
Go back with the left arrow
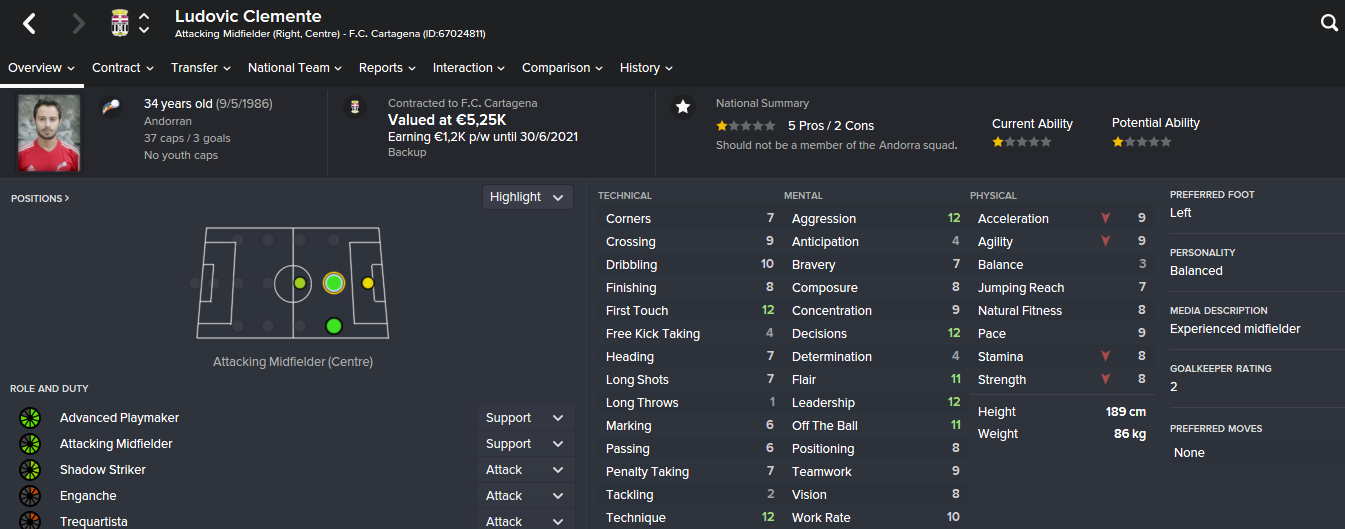pyautogui.click(x=30, y=23)
